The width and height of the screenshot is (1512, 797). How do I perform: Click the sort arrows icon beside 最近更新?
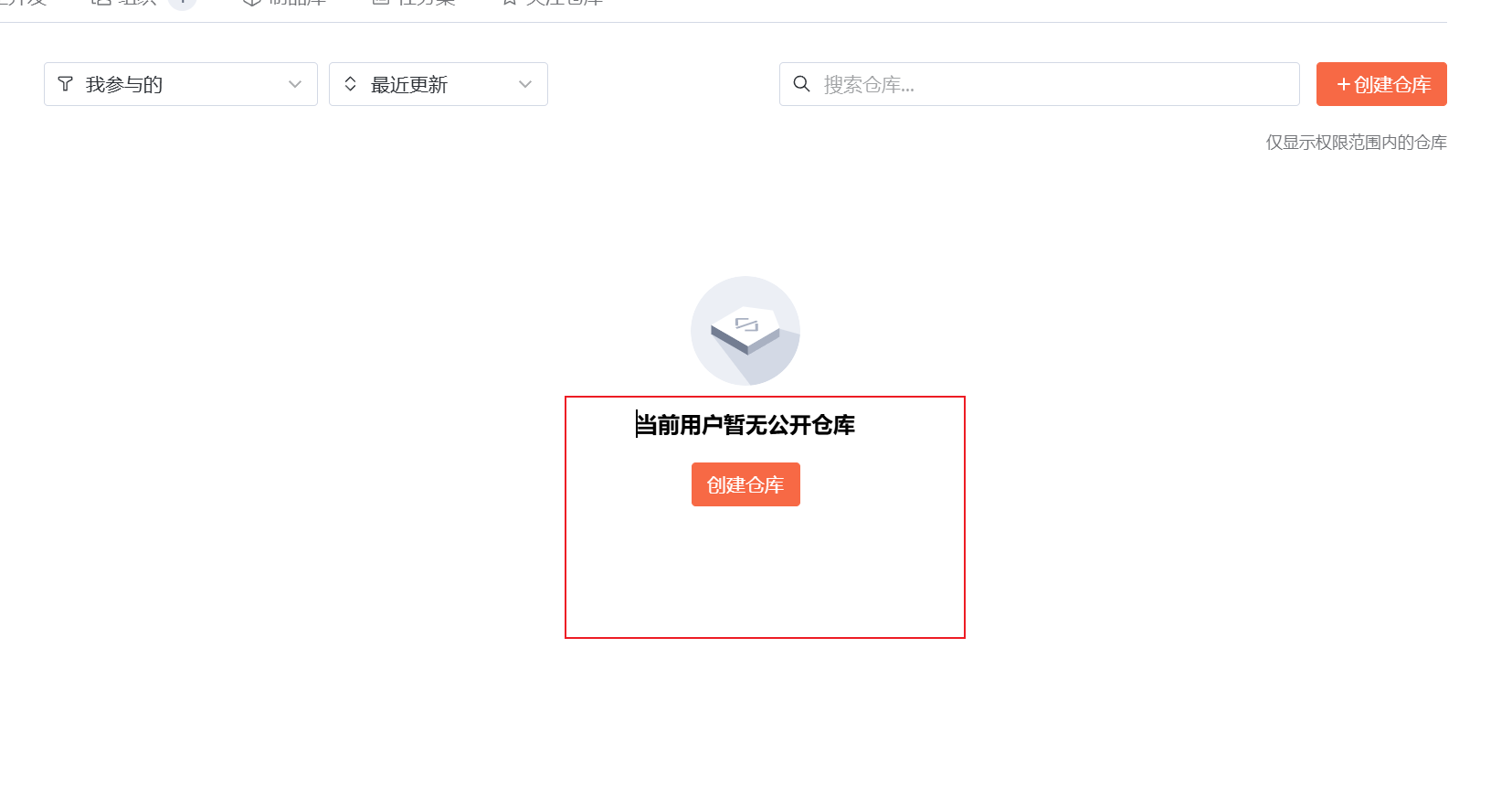point(350,84)
